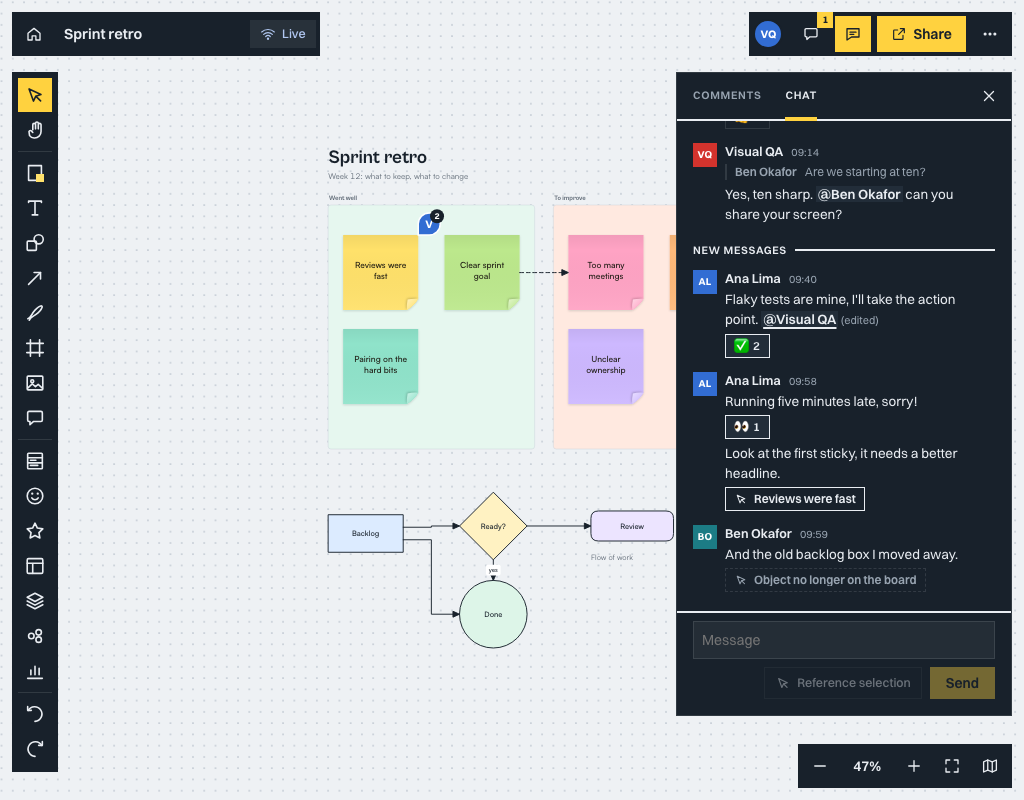The width and height of the screenshot is (1024, 800).
Task: Choose the pen drawing tool
Action: (x=35, y=313)
